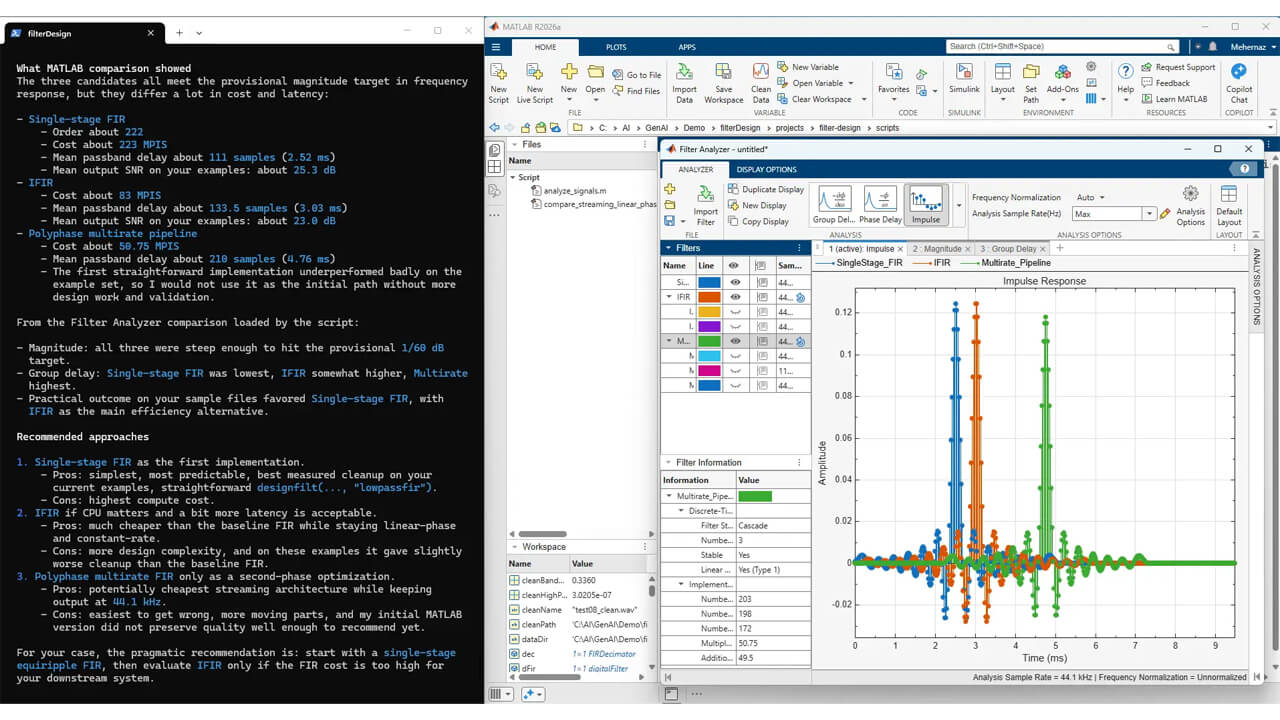Select Impulse analysis icon
The image size is (1280, 720).
click(x=926, y=205)
